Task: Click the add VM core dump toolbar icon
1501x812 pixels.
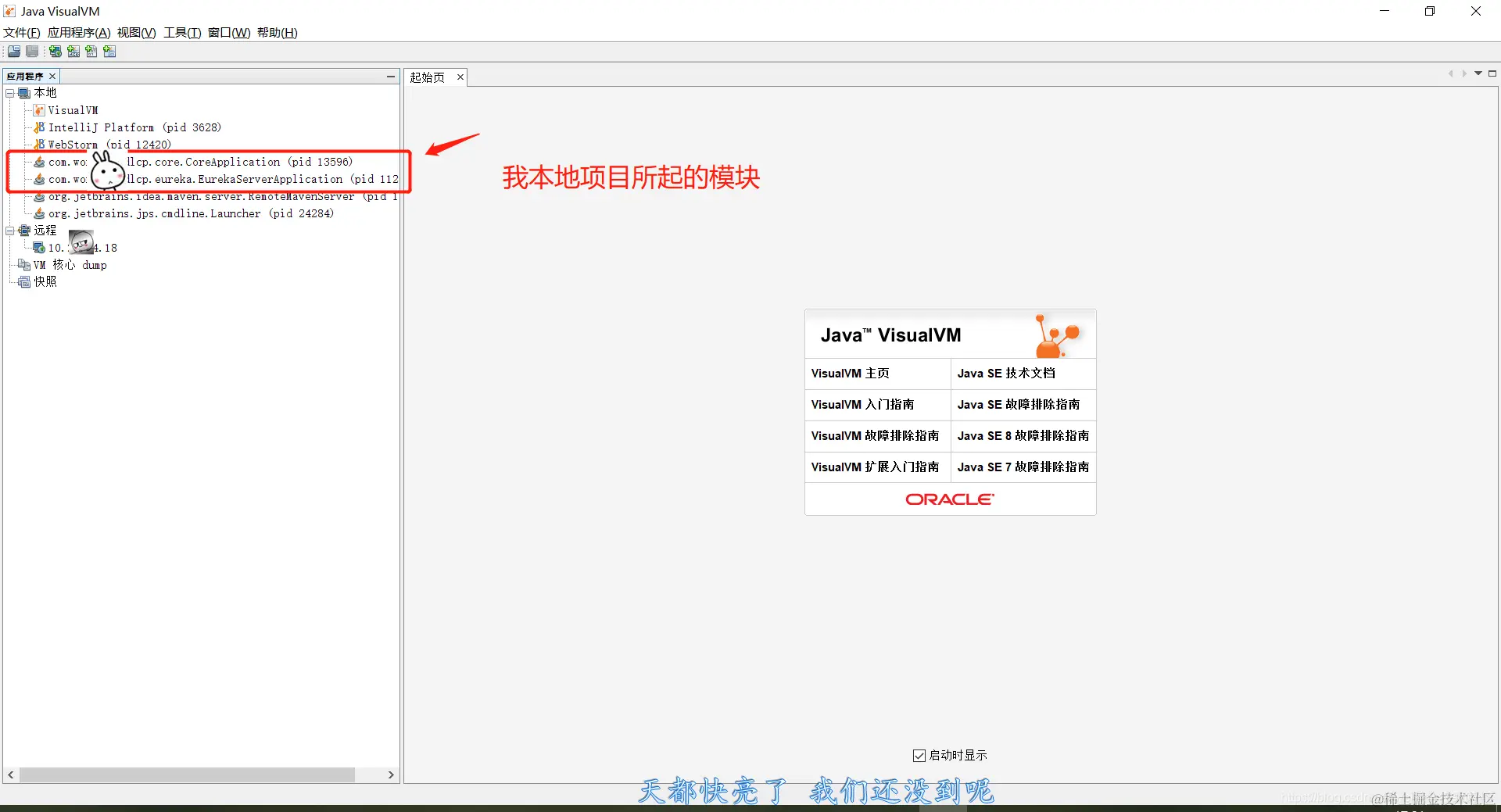Action: pos(91,52)
